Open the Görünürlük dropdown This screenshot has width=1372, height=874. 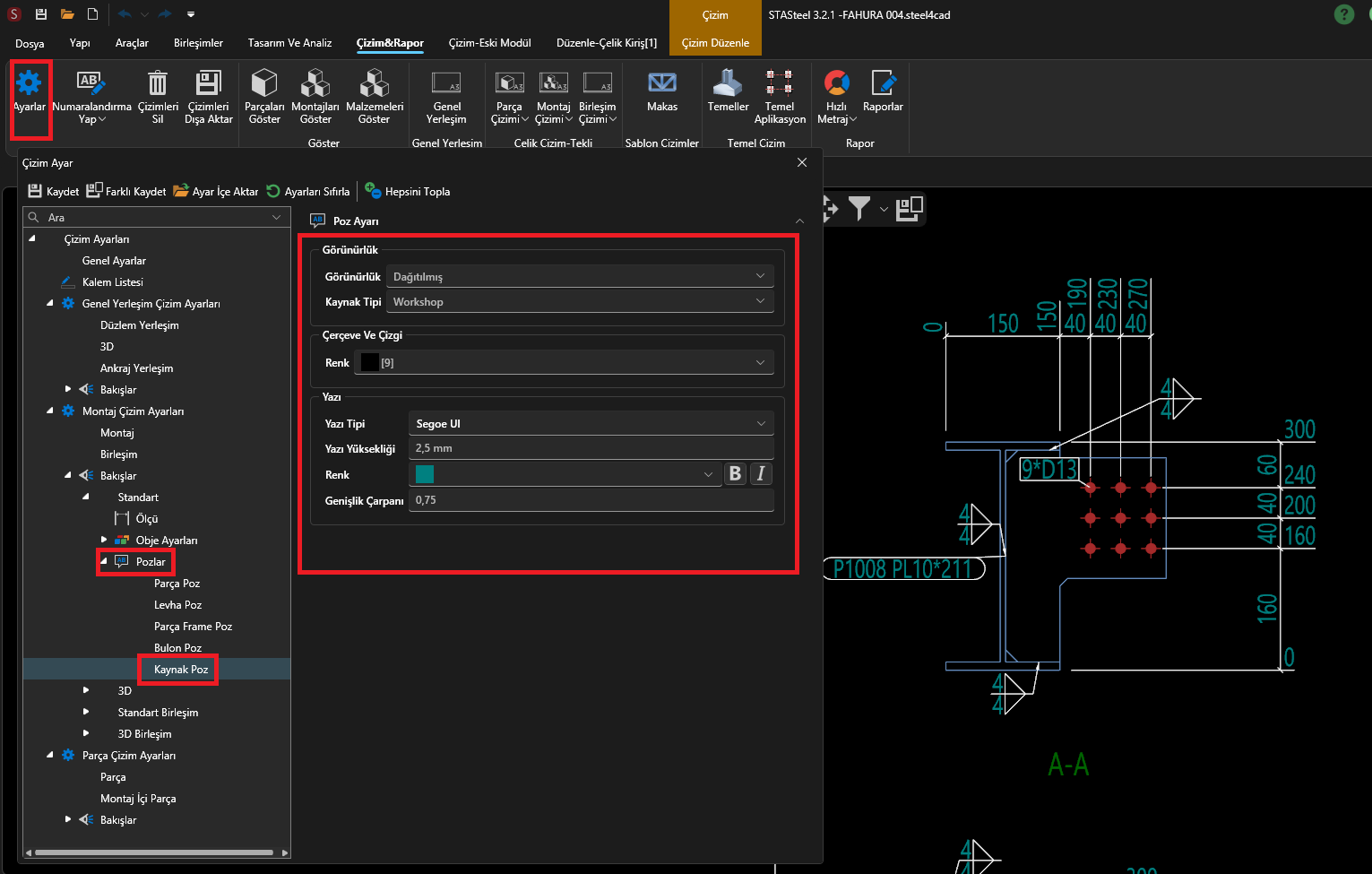pos(579,277)
